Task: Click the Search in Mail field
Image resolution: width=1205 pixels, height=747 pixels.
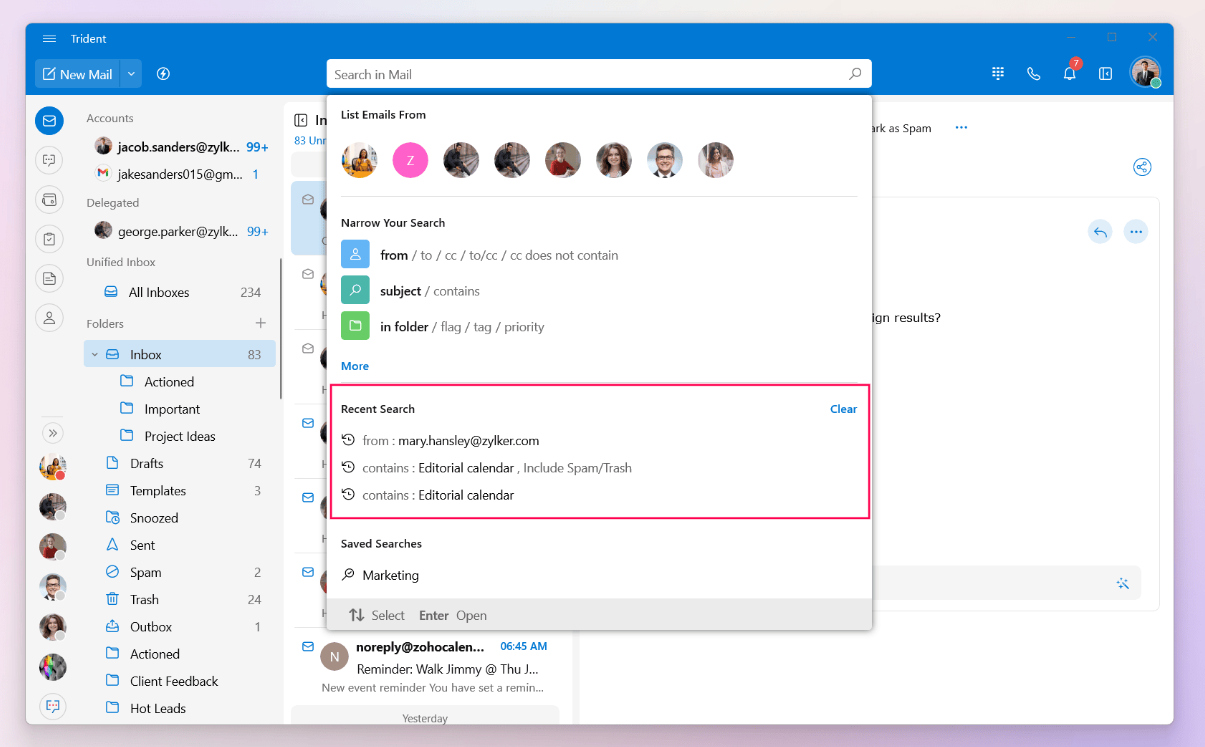Action: (599, 74)
